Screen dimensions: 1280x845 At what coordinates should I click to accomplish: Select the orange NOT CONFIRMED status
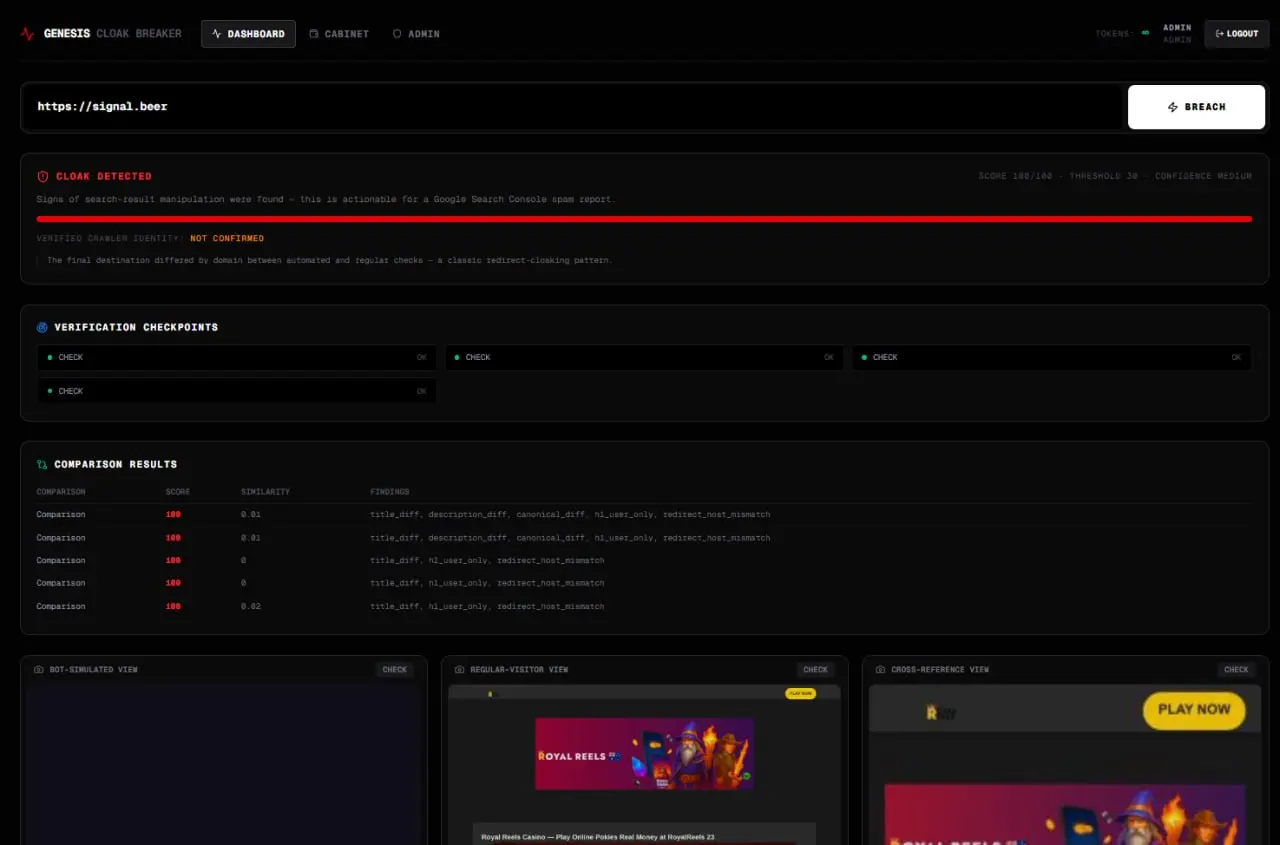(x=227, y=239)
